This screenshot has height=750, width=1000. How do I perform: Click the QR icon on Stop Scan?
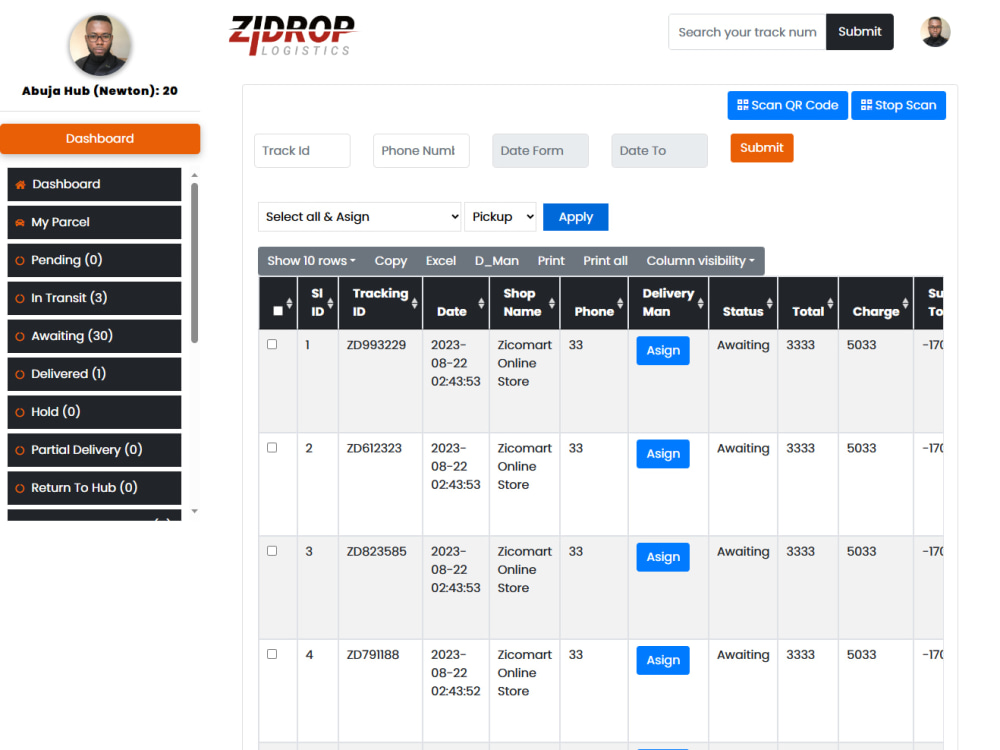(866, 105)
